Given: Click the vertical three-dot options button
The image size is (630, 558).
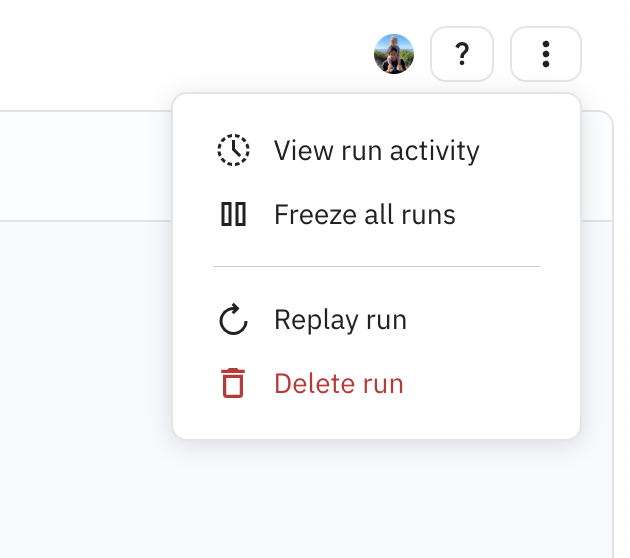Looking at the screenshot, I should pos(546,54).
